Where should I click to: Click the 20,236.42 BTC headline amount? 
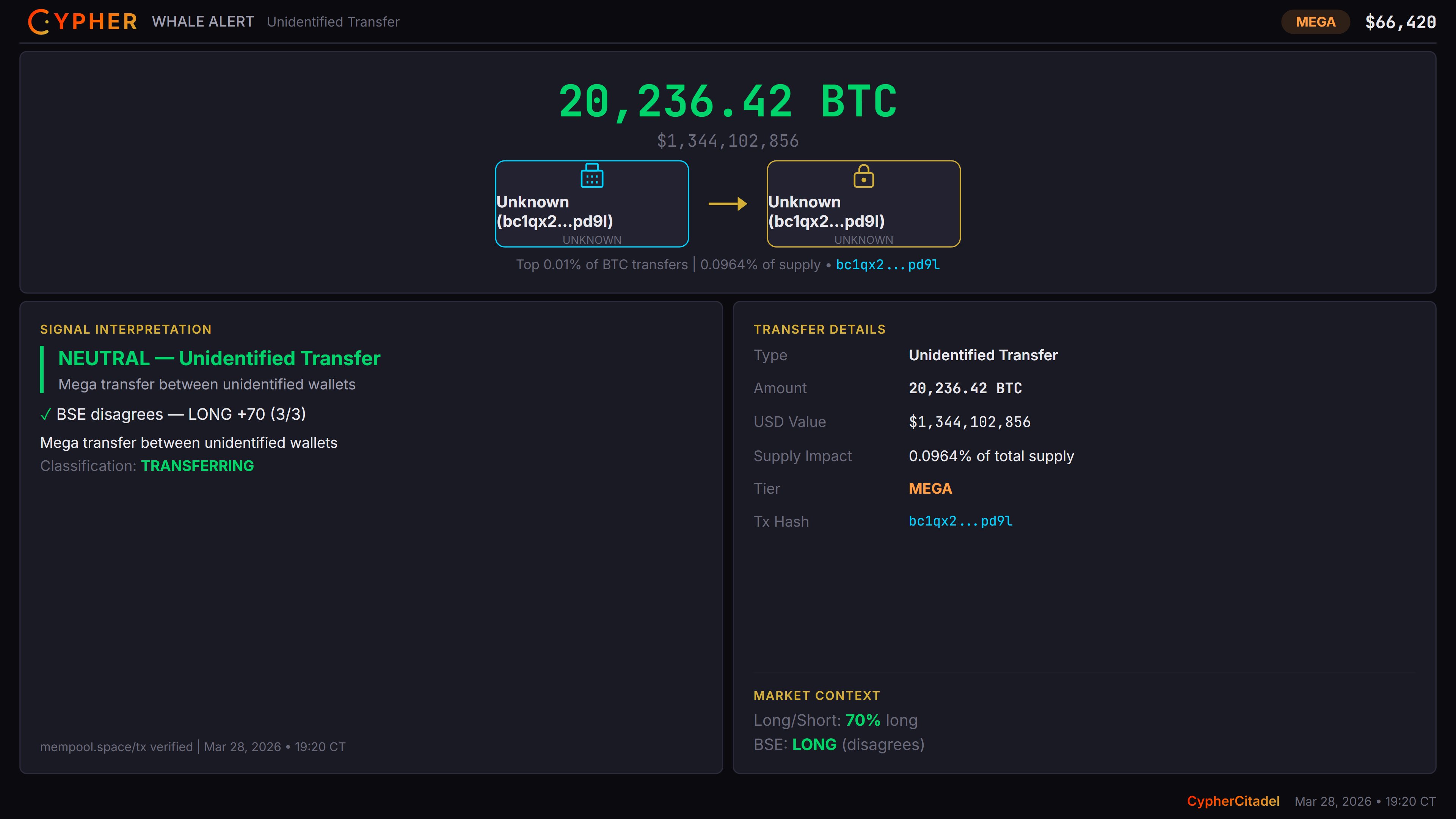click(728, 102)
